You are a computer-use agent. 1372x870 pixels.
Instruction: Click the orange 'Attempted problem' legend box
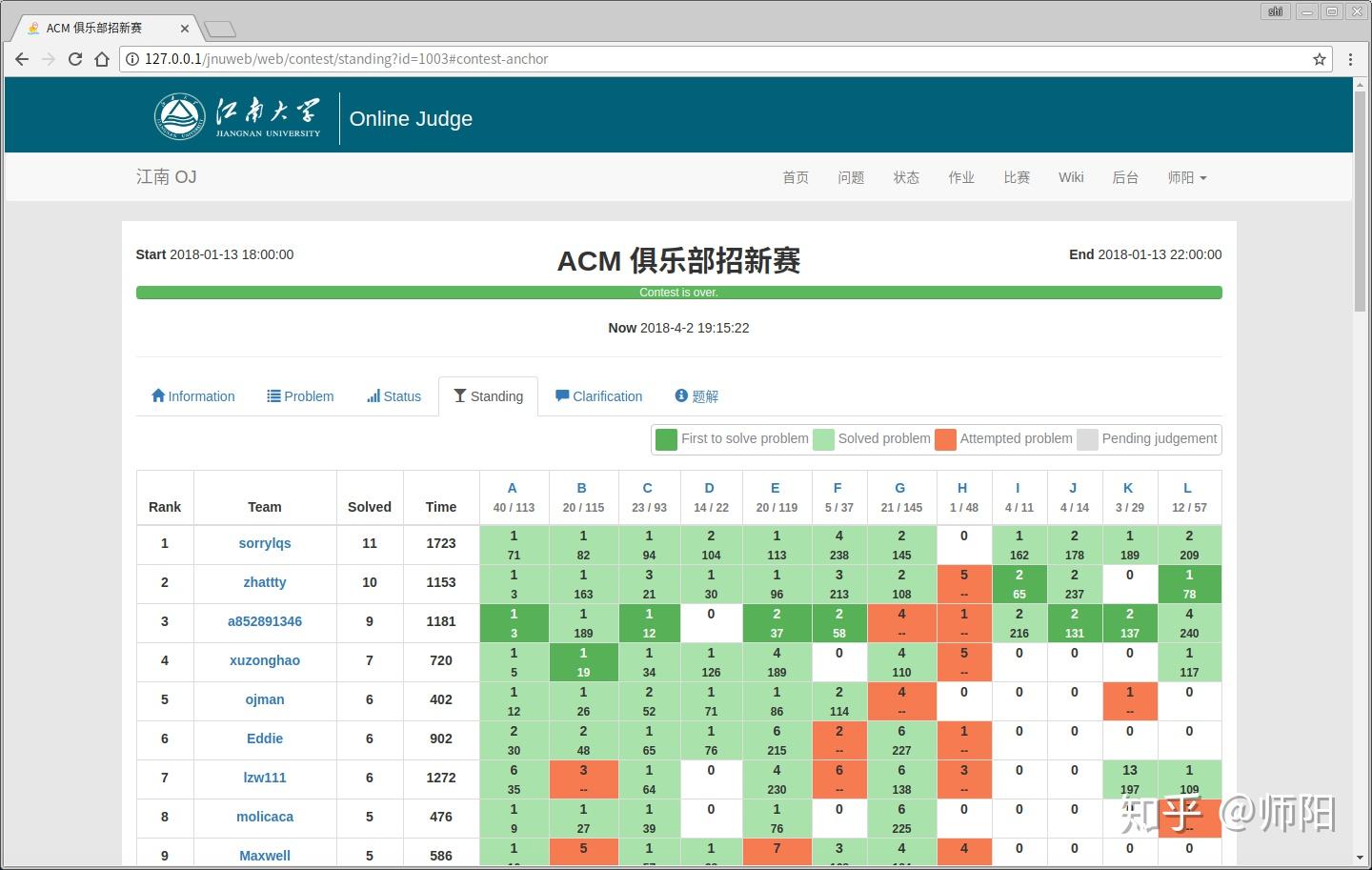pyautogui.click(x=945, y=439)
